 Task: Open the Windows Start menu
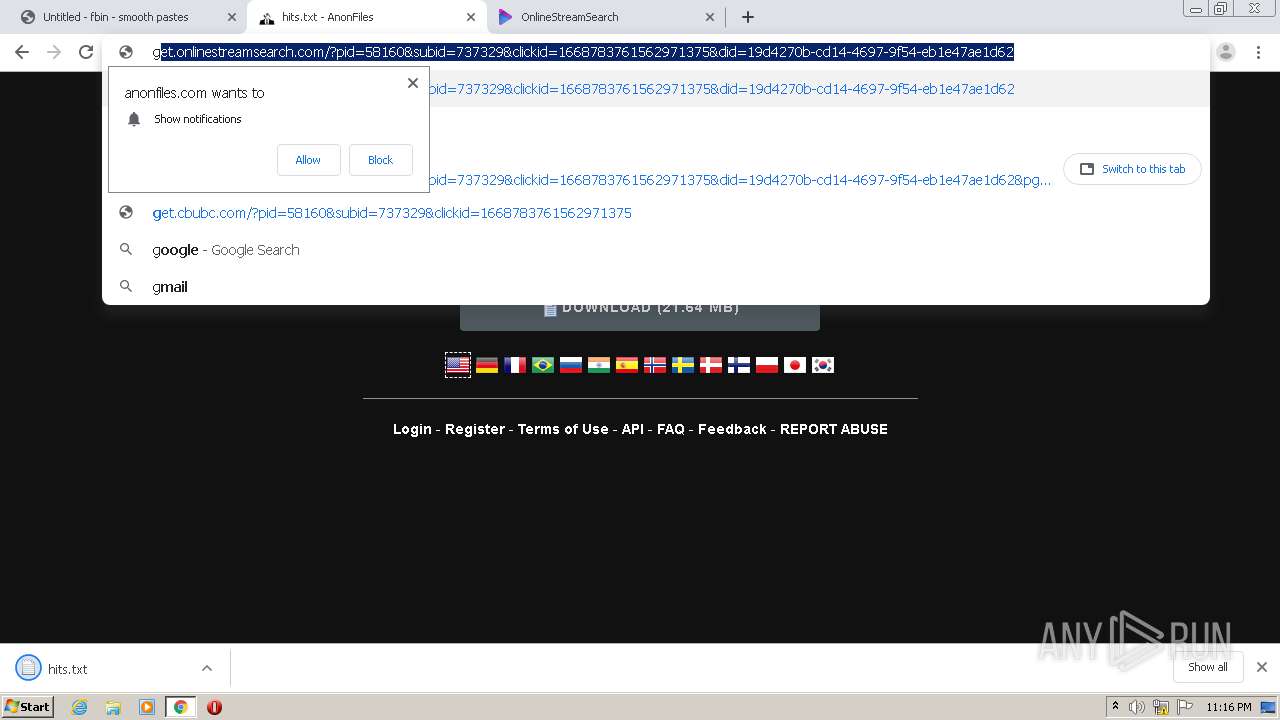coord(27,707)
